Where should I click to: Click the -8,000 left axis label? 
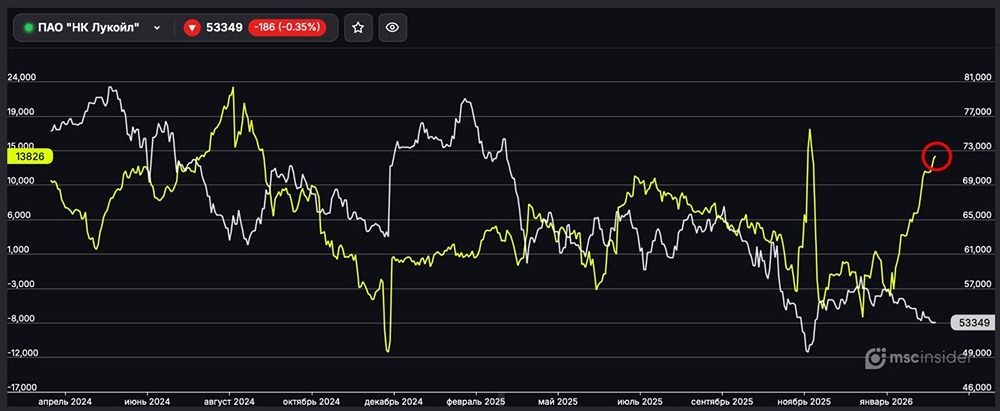pyautogui.click(x=20, y=318)
